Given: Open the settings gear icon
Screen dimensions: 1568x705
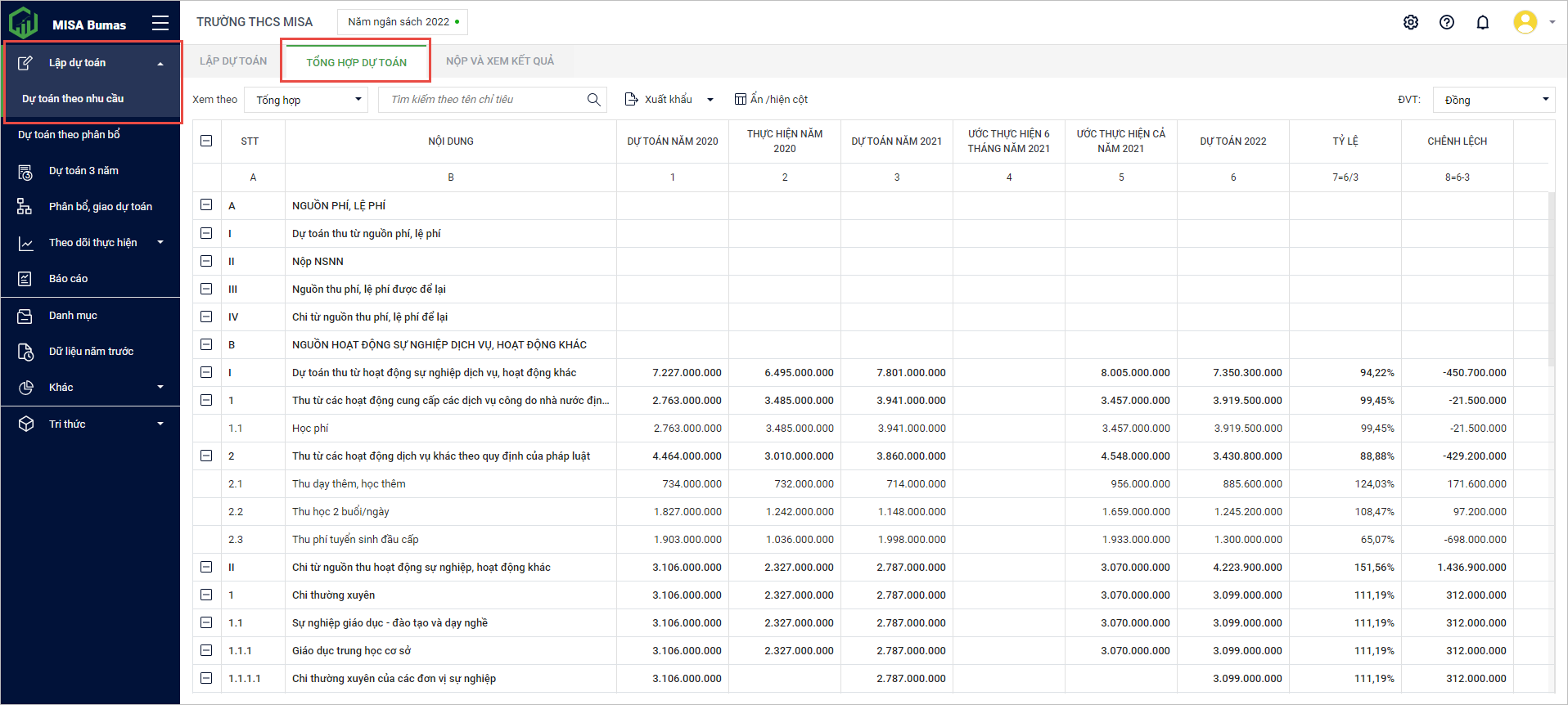Looking at the screenshot, I should tap(1411, 22).
